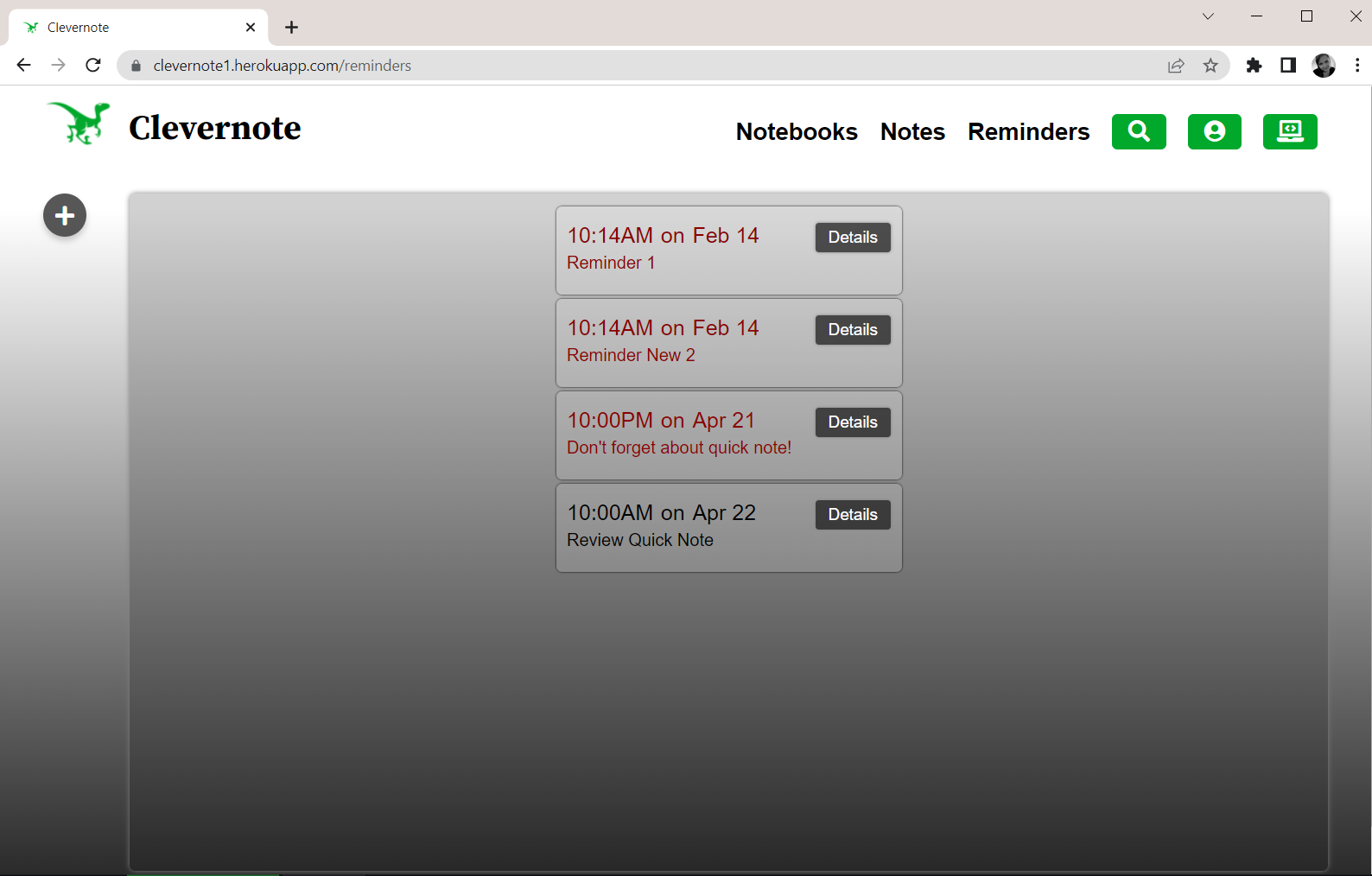The image size is (1372, 876).
Task: Click the 'Reminder 1' text
Action: pyautogui.click(x=611, y=263)
